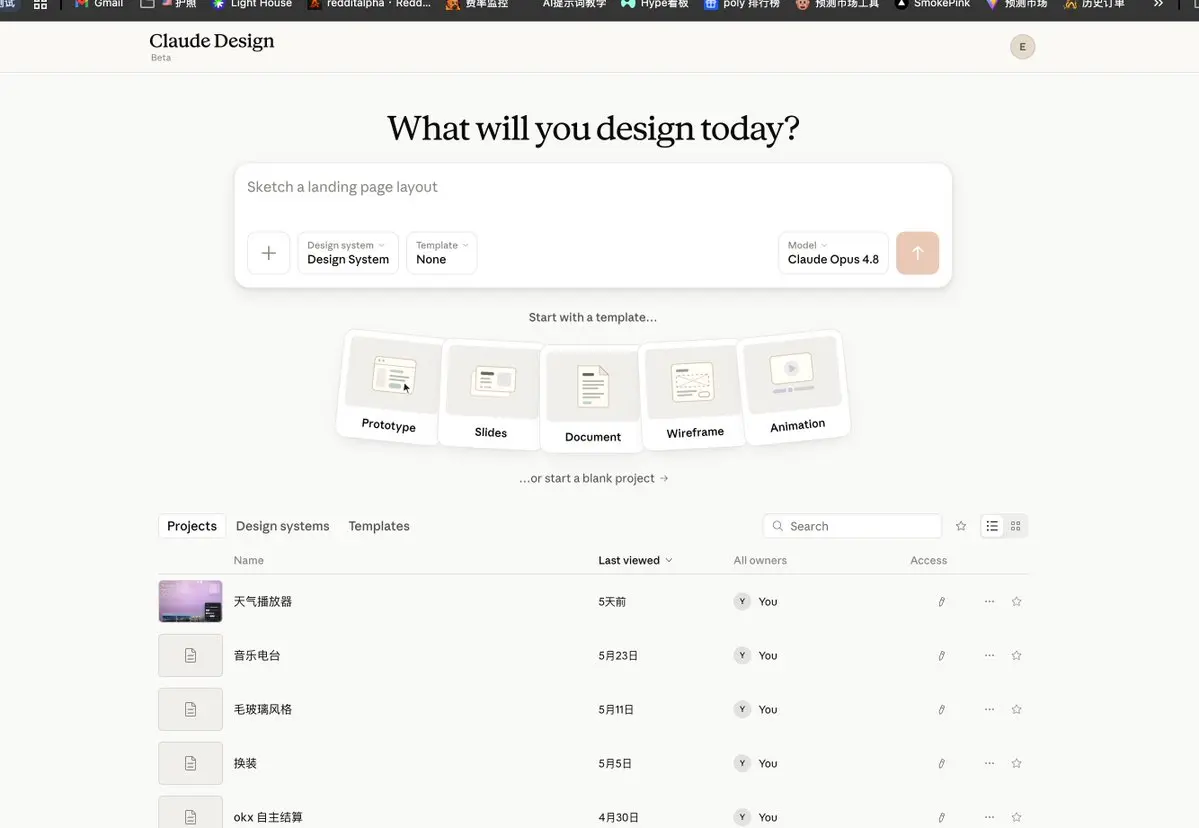This screenshot has height=828, width=1199.
Task: Open the Template None dropdown
Action: pyautogui.click(x=441, y=253)
